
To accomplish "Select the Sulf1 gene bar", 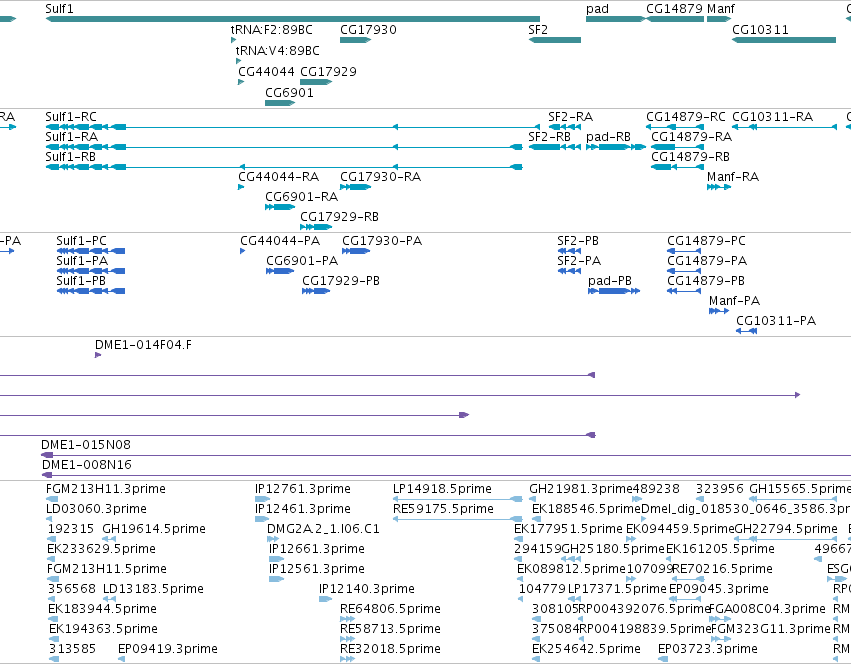I will [293, 19].
